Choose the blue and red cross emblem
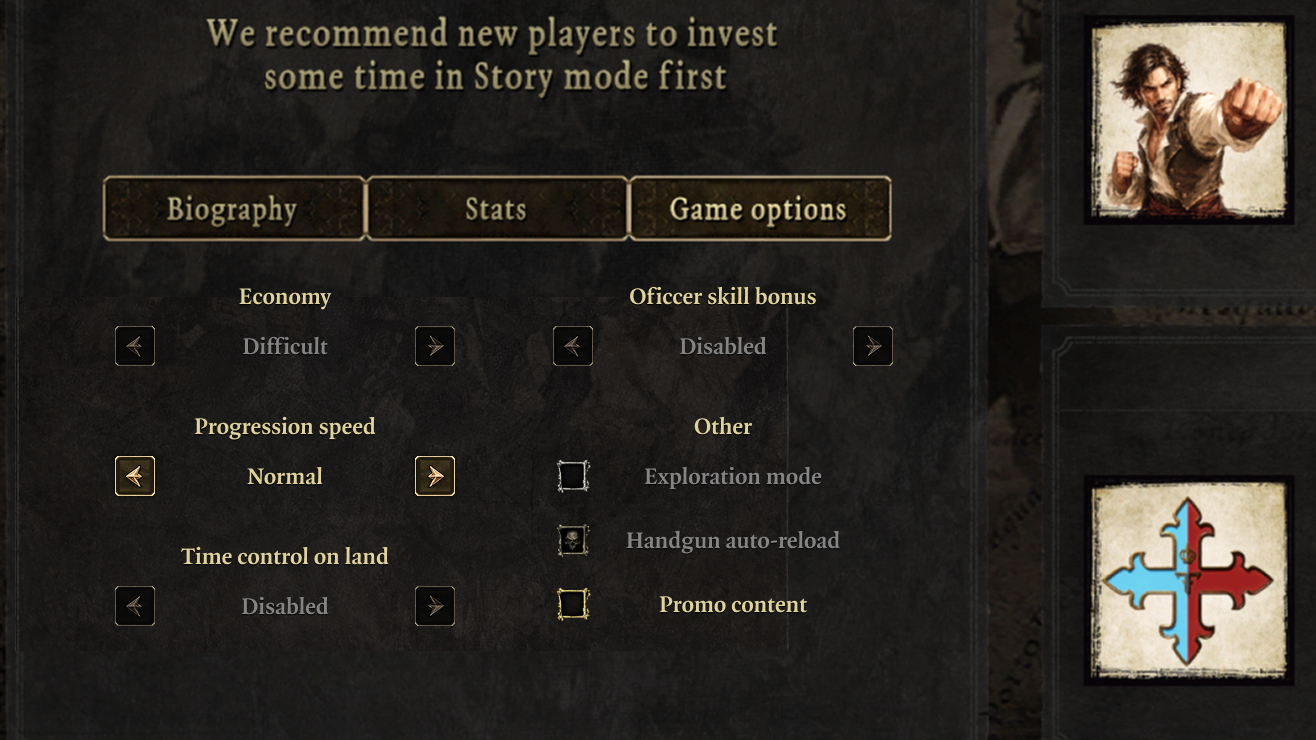This screenshot has width=1316, height=740. coord(1189,581)
